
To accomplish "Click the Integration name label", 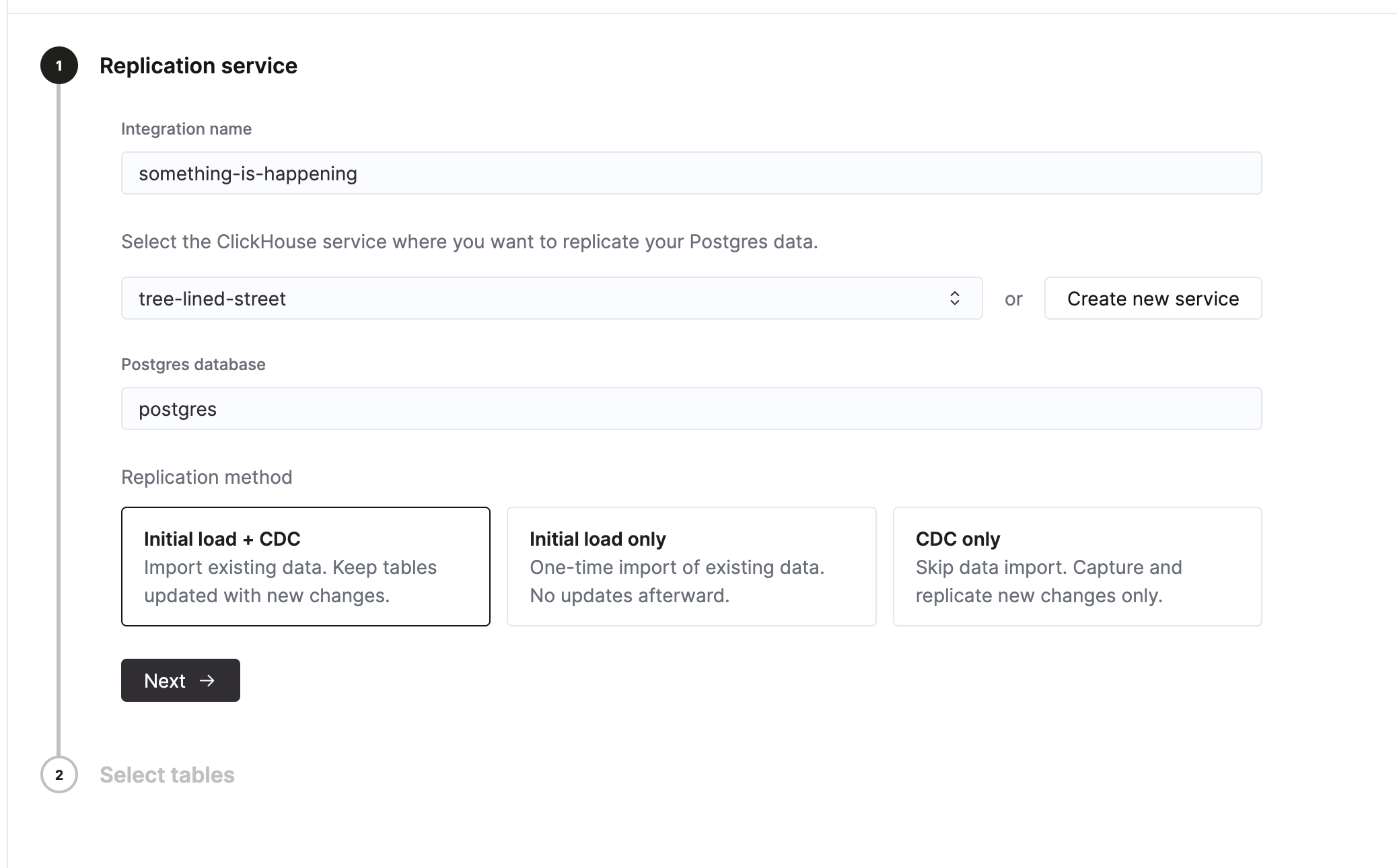I will tap(186, 129).
